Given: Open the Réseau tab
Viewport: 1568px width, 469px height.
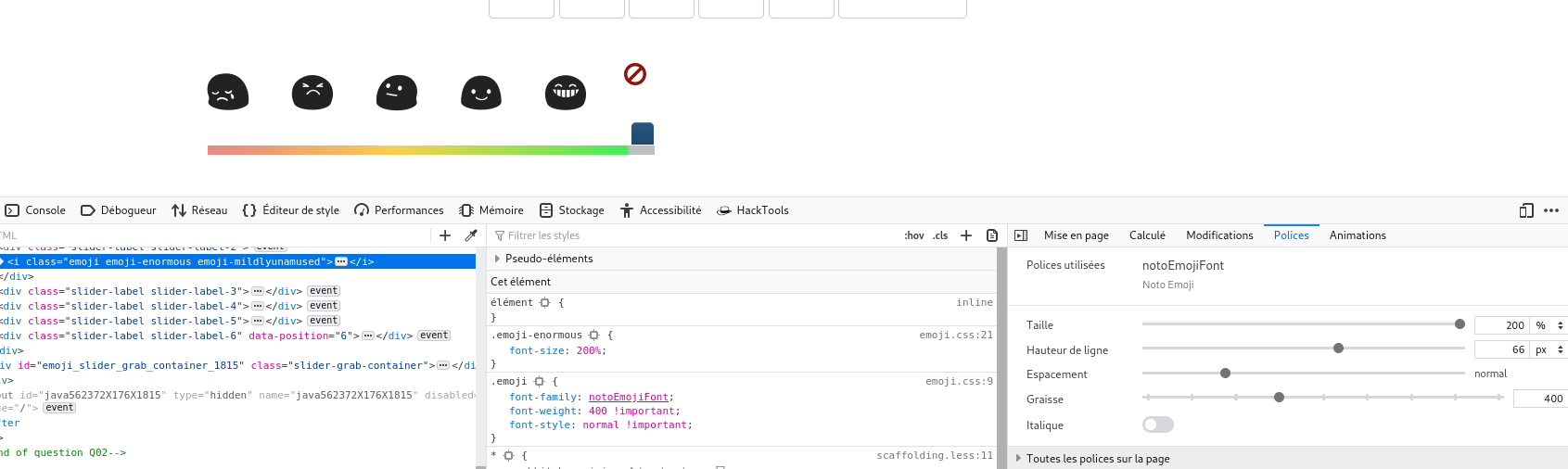Looking at the screenshot, I should (x=199, y=210).
